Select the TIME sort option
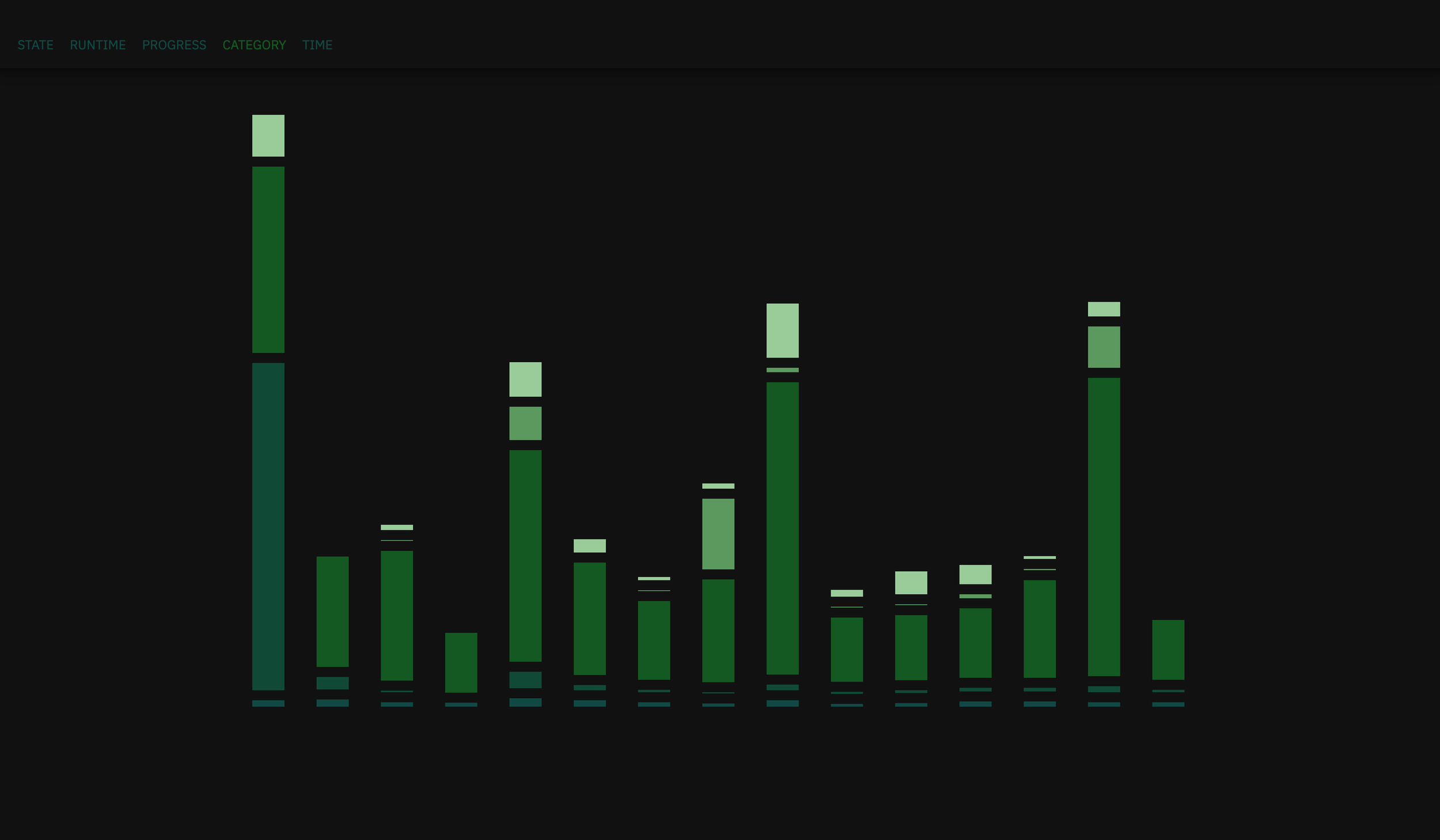 click(318, 45)
